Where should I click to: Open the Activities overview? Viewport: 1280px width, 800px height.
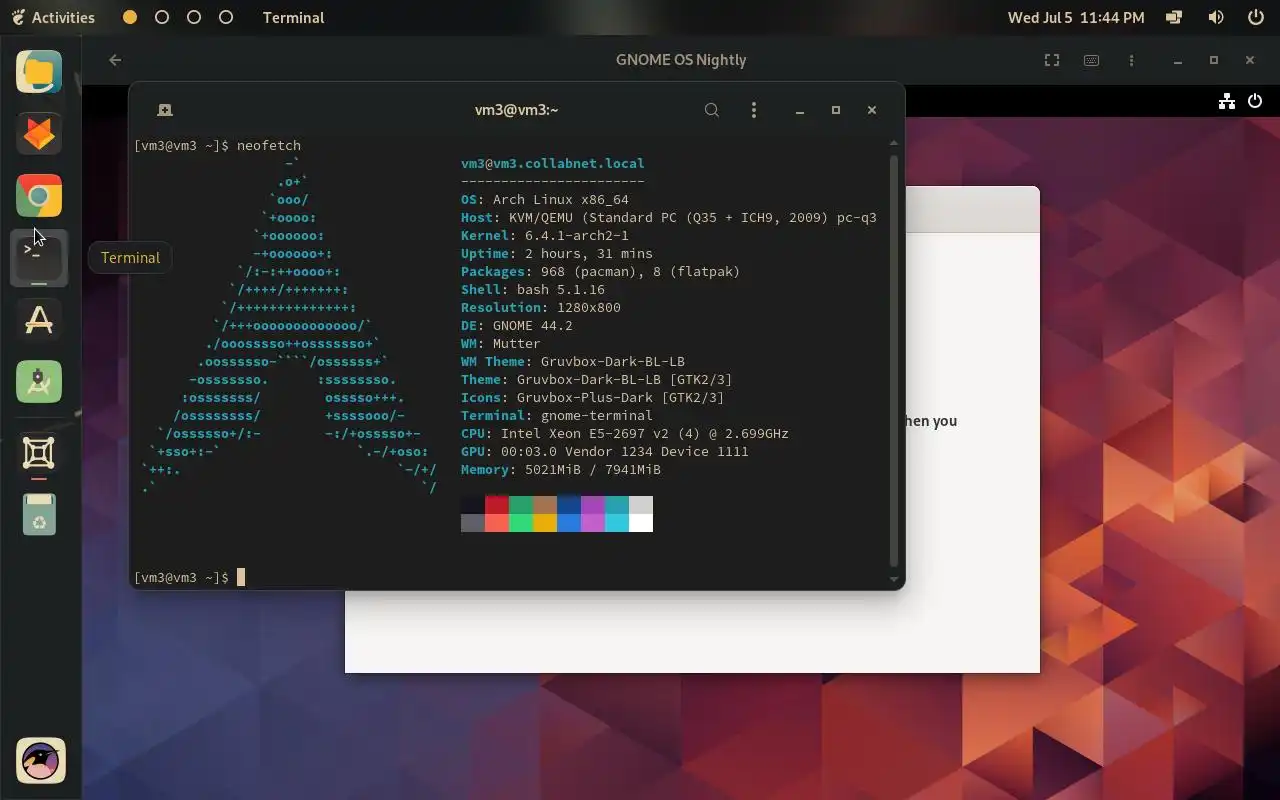click(53, 17)
